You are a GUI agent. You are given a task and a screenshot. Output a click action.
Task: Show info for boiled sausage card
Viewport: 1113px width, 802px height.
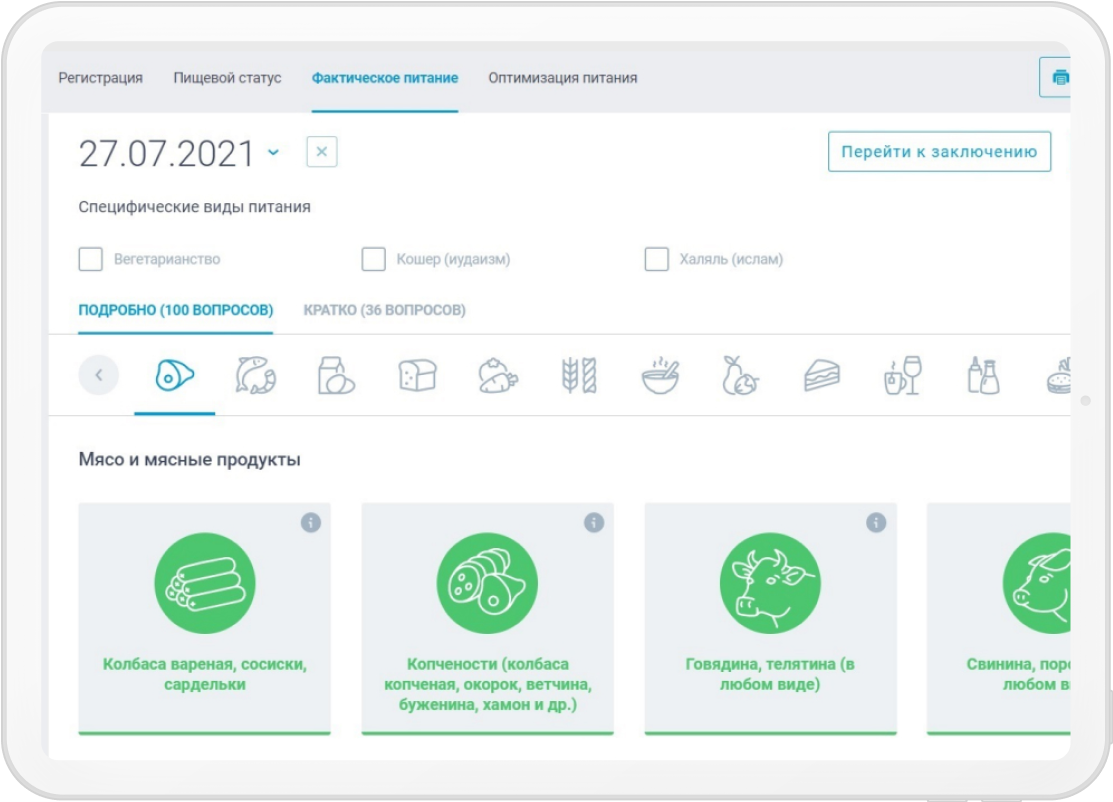point(311,523)
